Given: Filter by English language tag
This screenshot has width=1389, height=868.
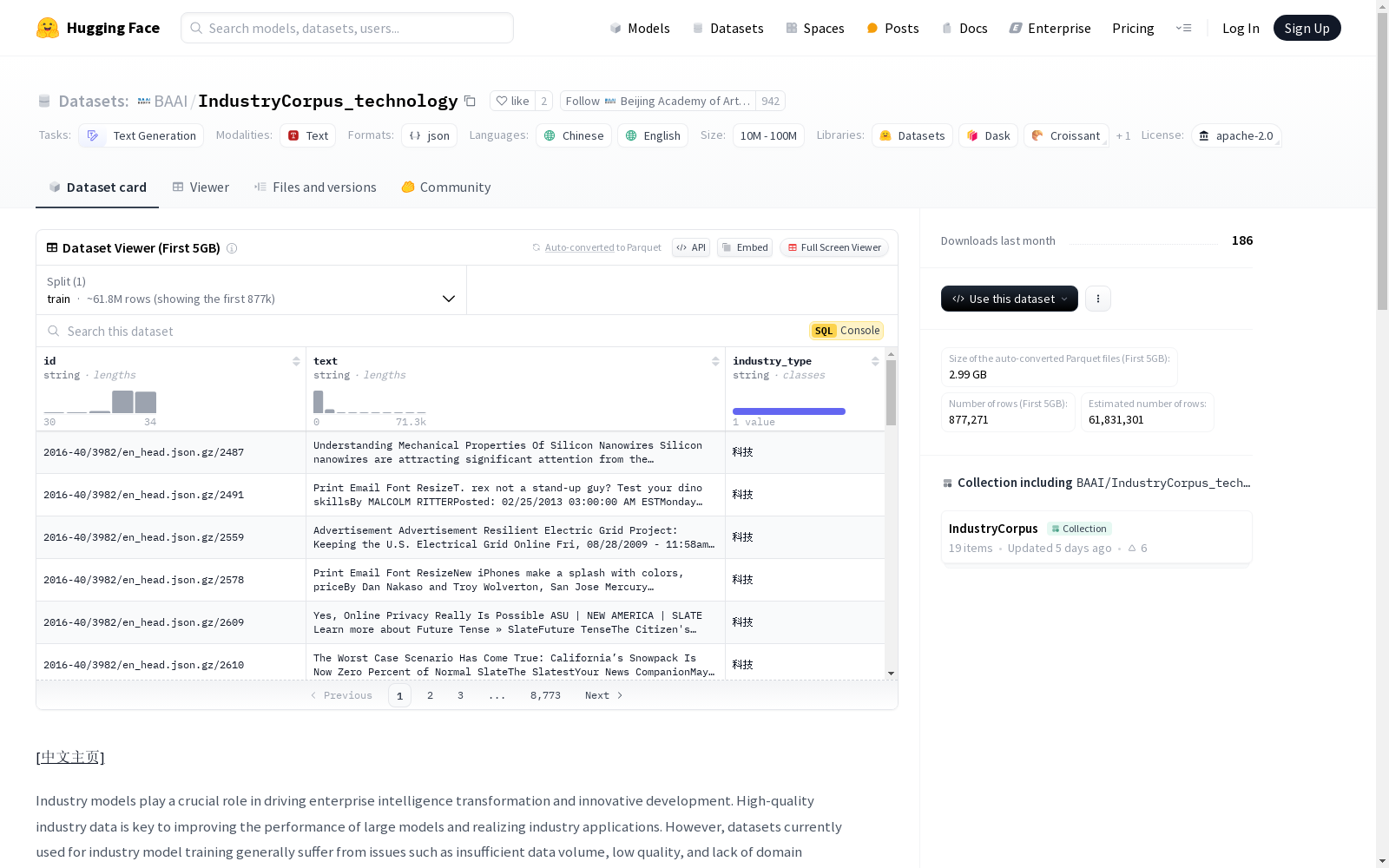Looking at the screenshot, I should click(653, 135).
